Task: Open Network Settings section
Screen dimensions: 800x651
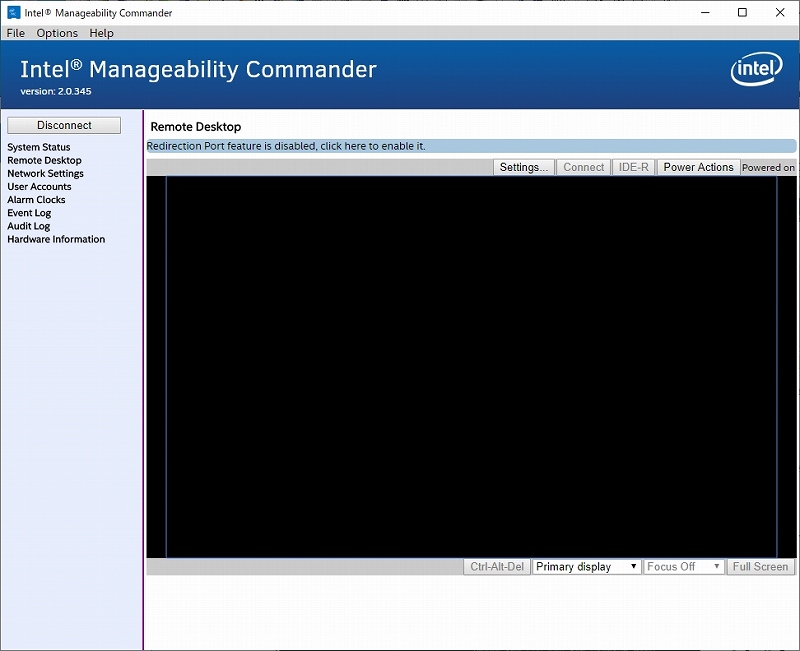Action: pyautogui.click(x=45, y=173)
